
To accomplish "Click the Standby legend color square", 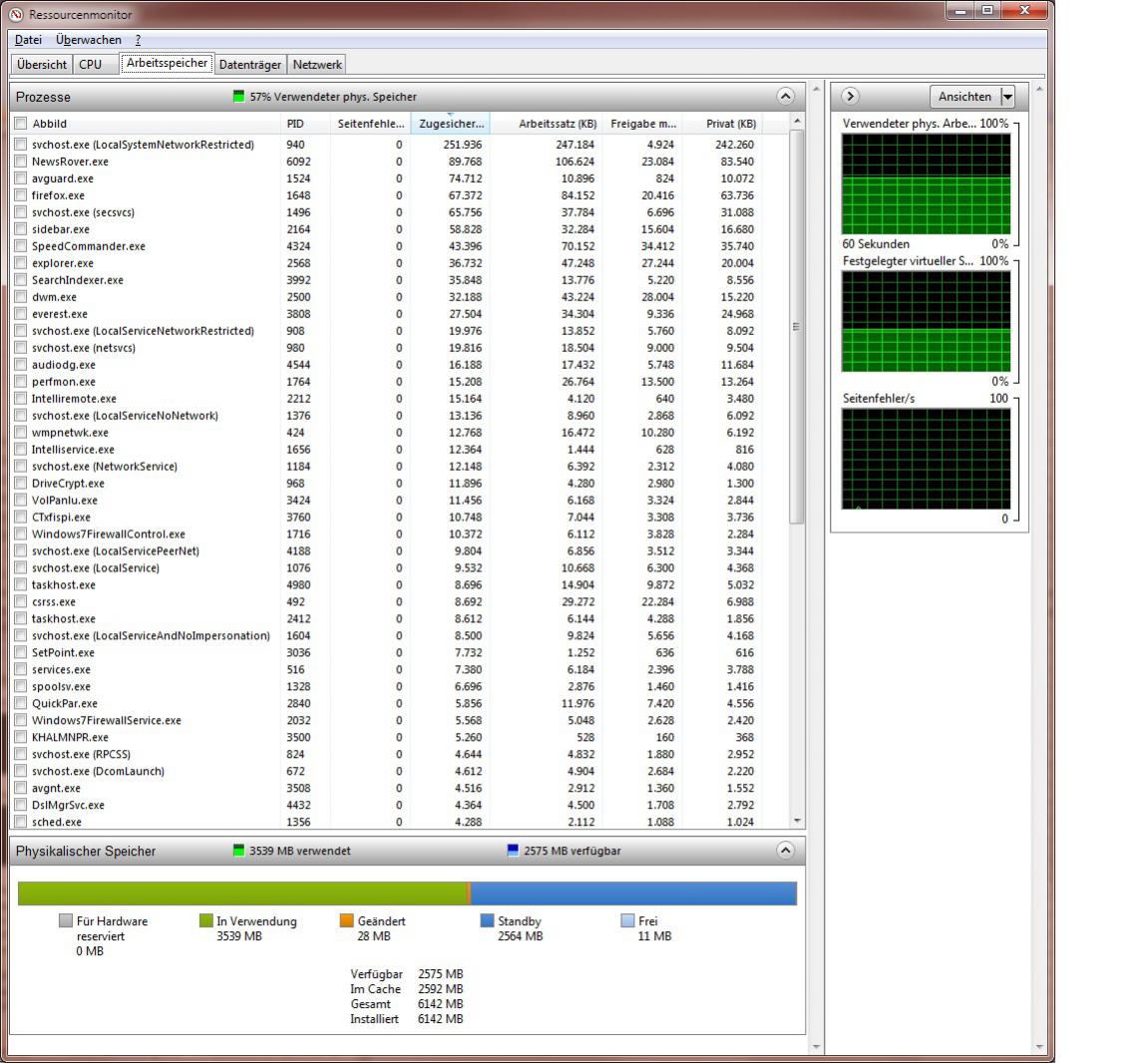I will (487, 921).
